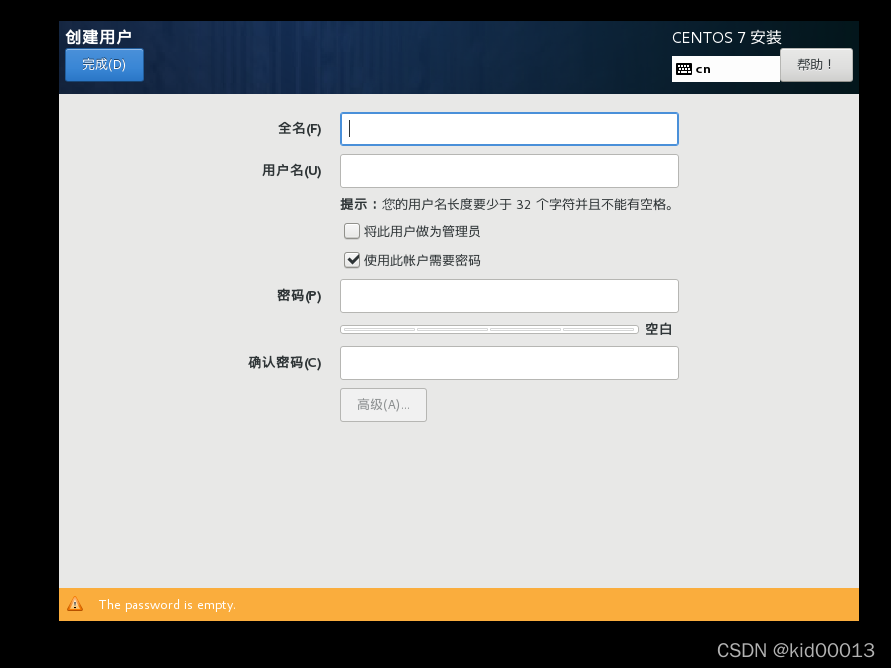Click the 完成(D) done button
Image resolution: width=891 pixels, height=668 pixels.
104,65
